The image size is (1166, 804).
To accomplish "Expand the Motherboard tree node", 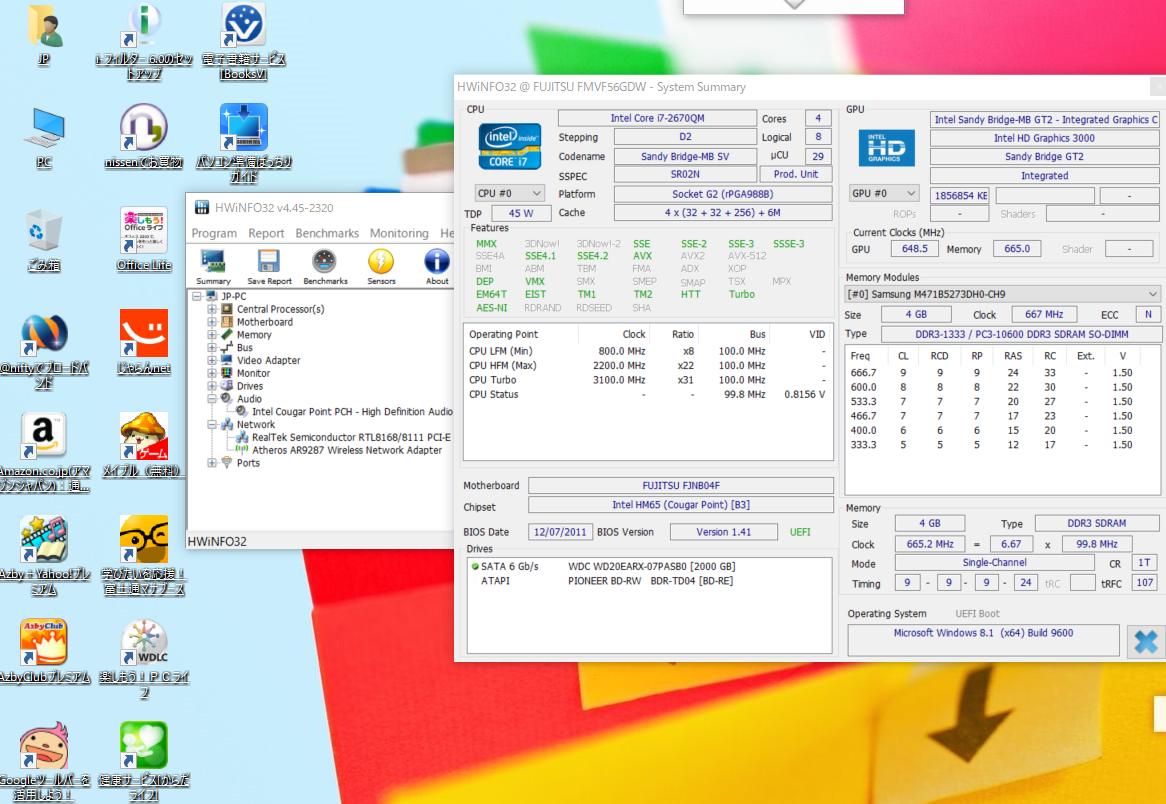I will point(212,322).
